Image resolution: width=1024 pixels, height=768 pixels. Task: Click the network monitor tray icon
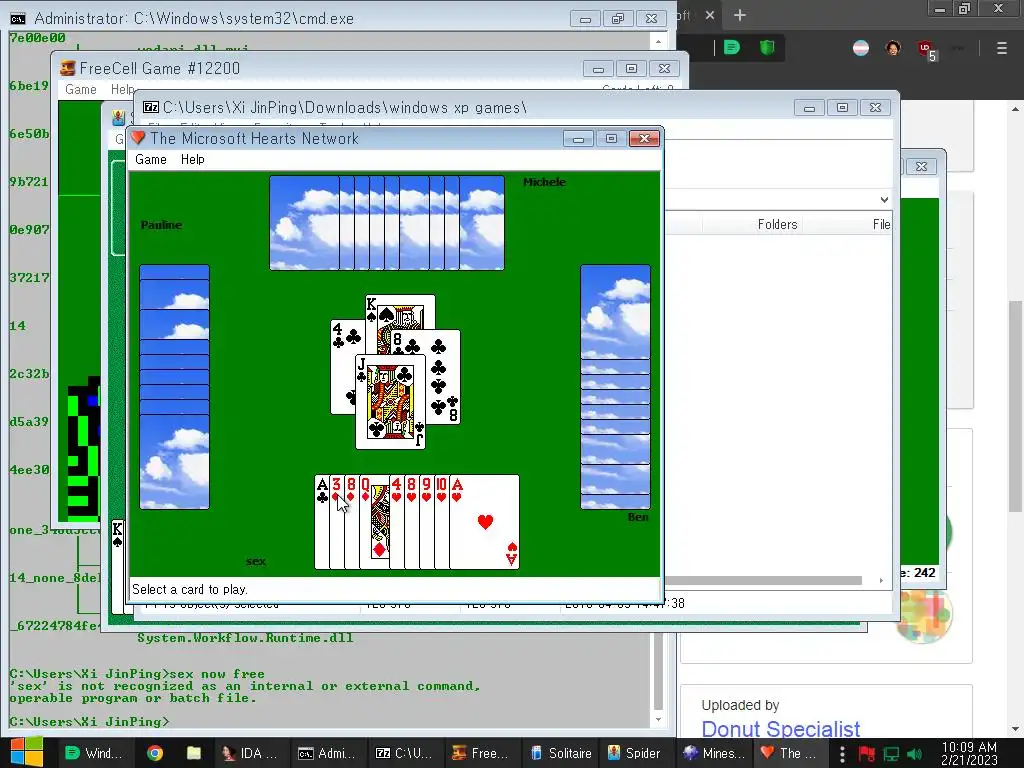891,754
